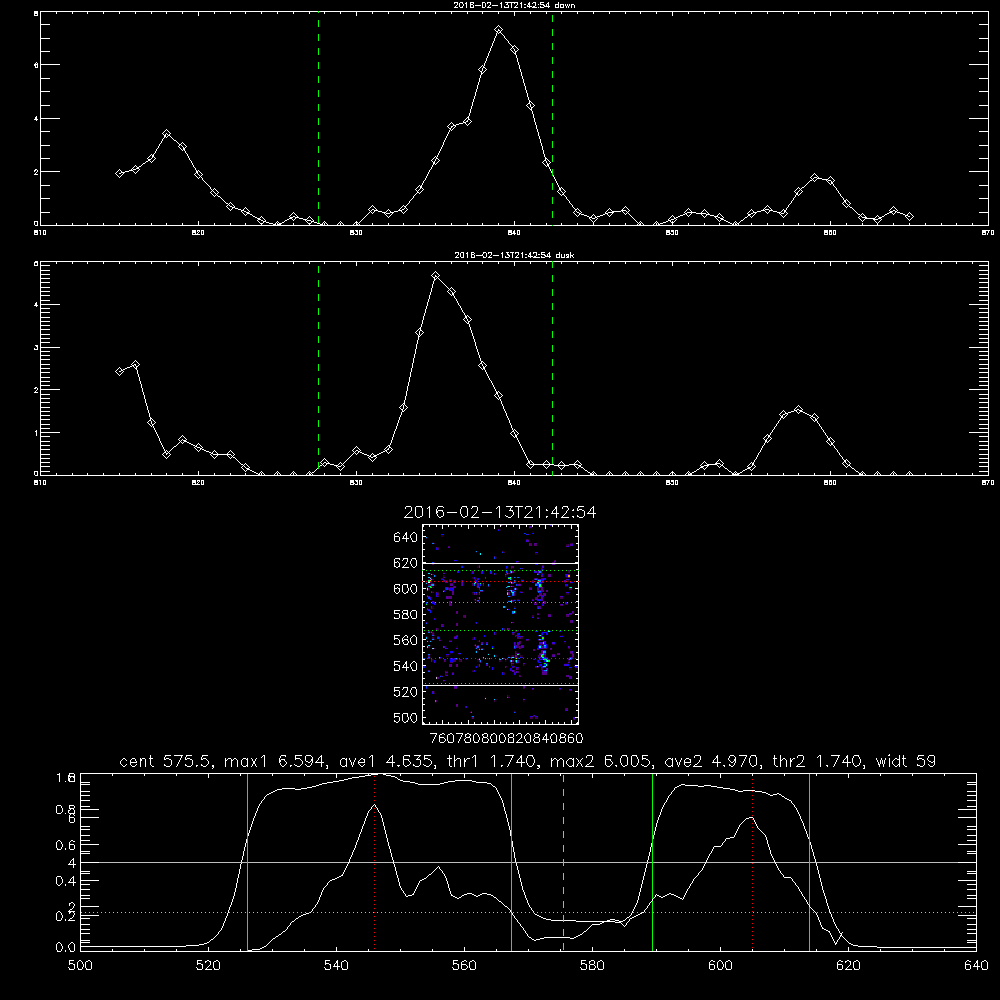
Task: Click the horizontal blue dotted threshold line in the bottom plot
Action: (x=528, y=913)
